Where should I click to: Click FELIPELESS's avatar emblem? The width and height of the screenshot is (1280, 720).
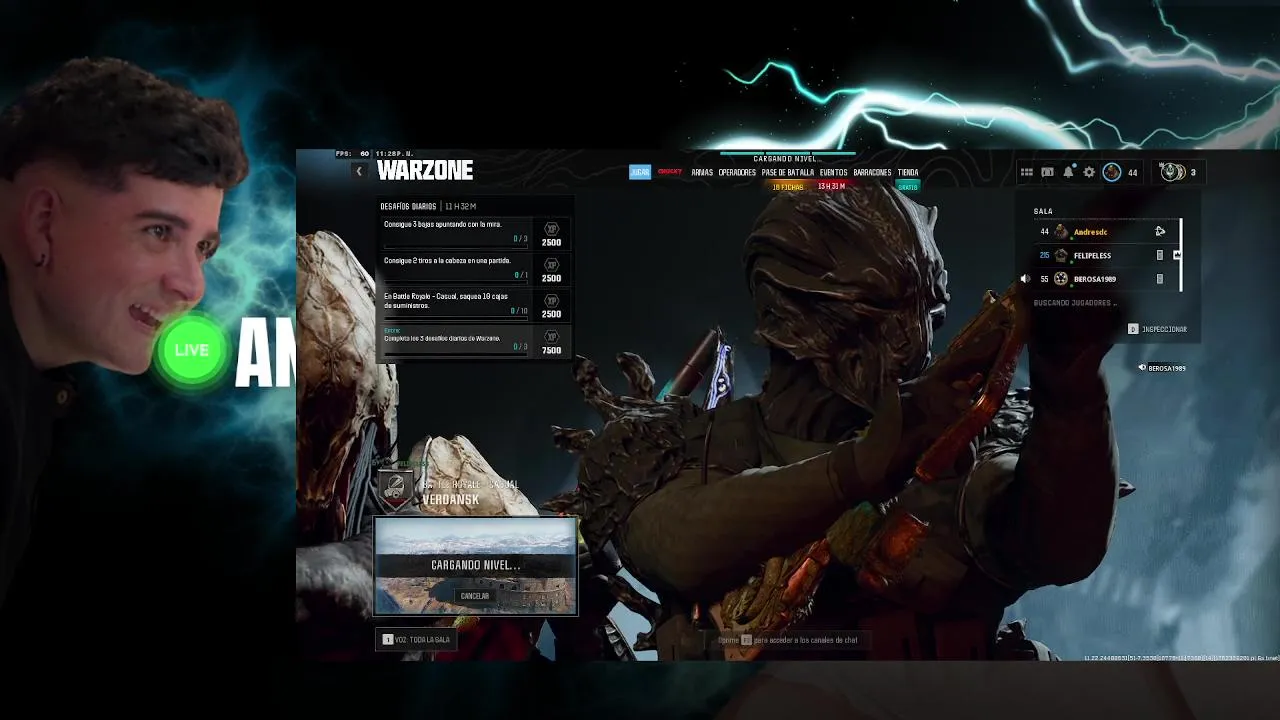(1061, 255)
